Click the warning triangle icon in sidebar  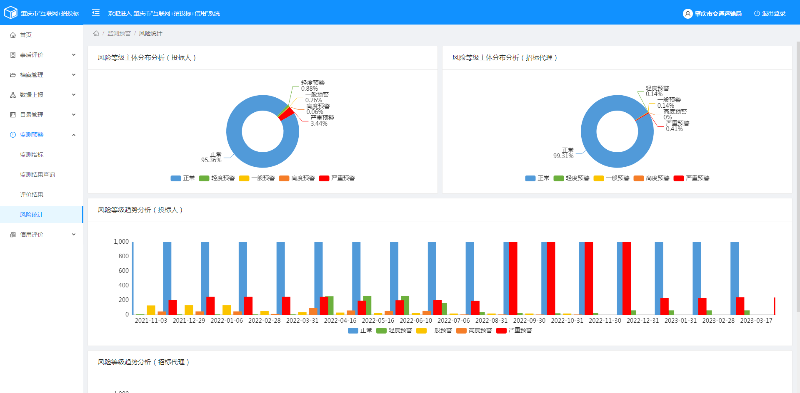point(13,95)
